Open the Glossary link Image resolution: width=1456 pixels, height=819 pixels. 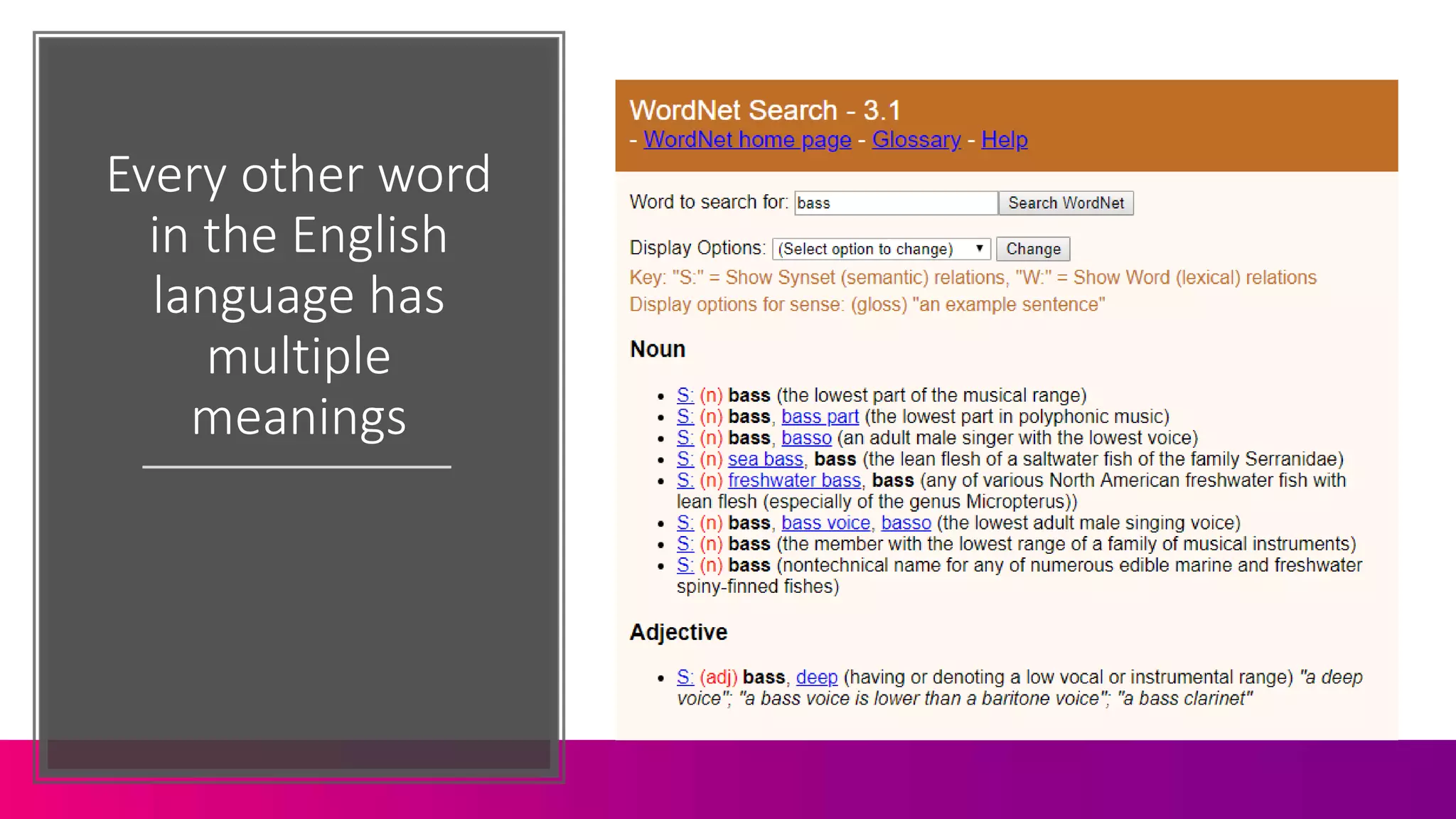[916, 140]
